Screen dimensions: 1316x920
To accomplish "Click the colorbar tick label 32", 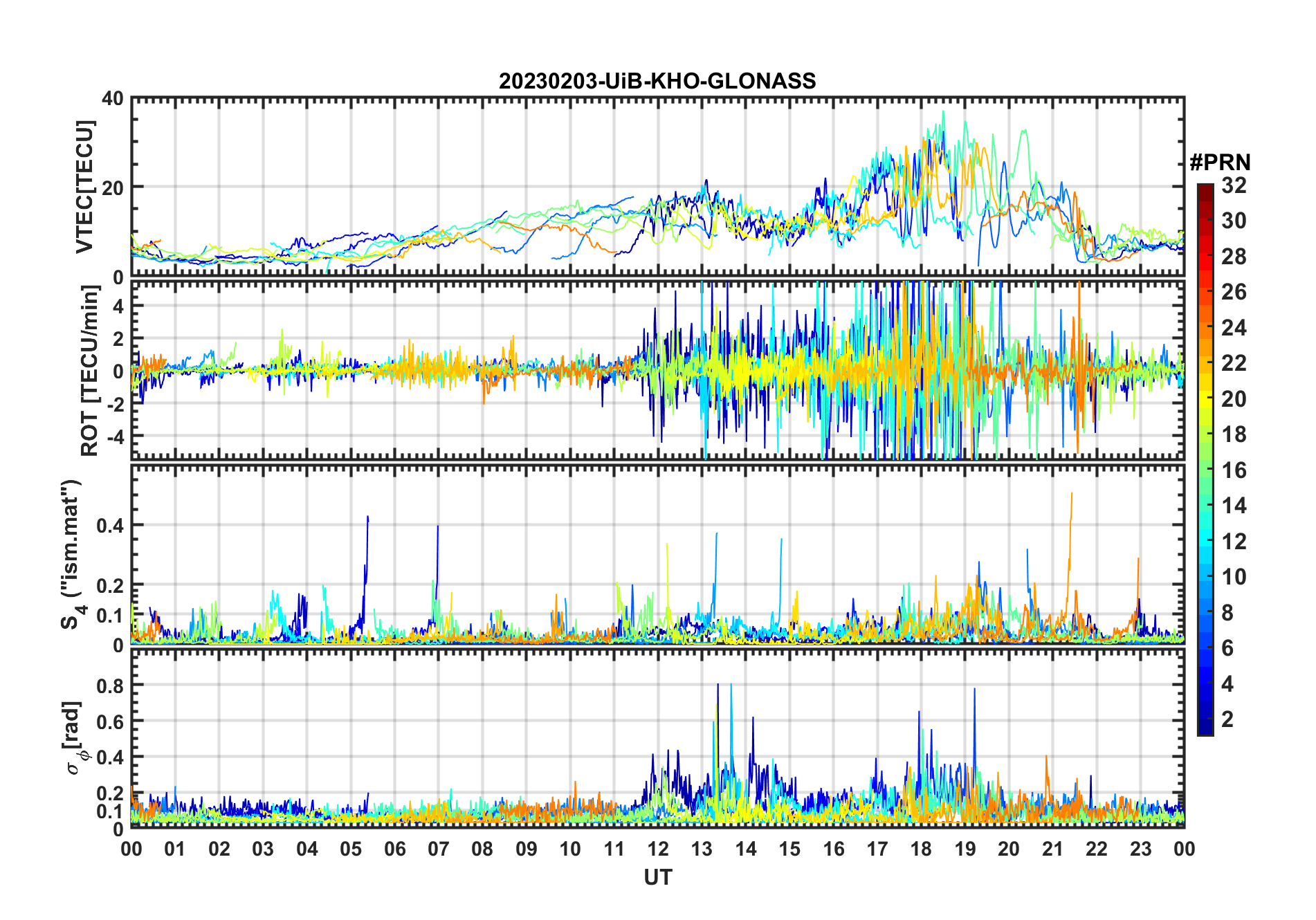I will (1234, 185).
